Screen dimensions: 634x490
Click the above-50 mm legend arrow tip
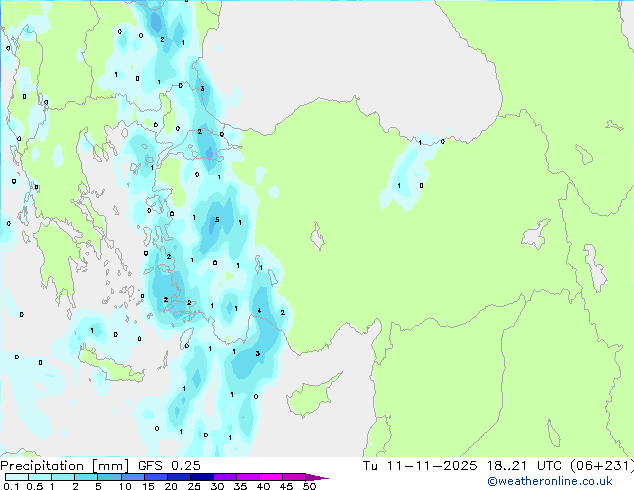pos(317,477)
